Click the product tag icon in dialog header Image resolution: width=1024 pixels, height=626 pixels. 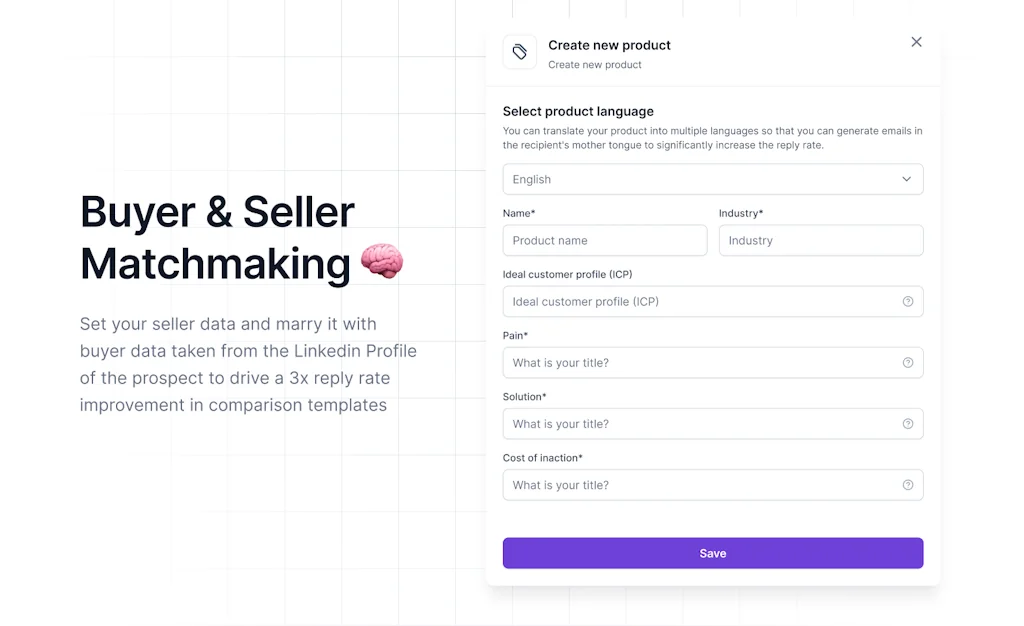coord(519,52)
